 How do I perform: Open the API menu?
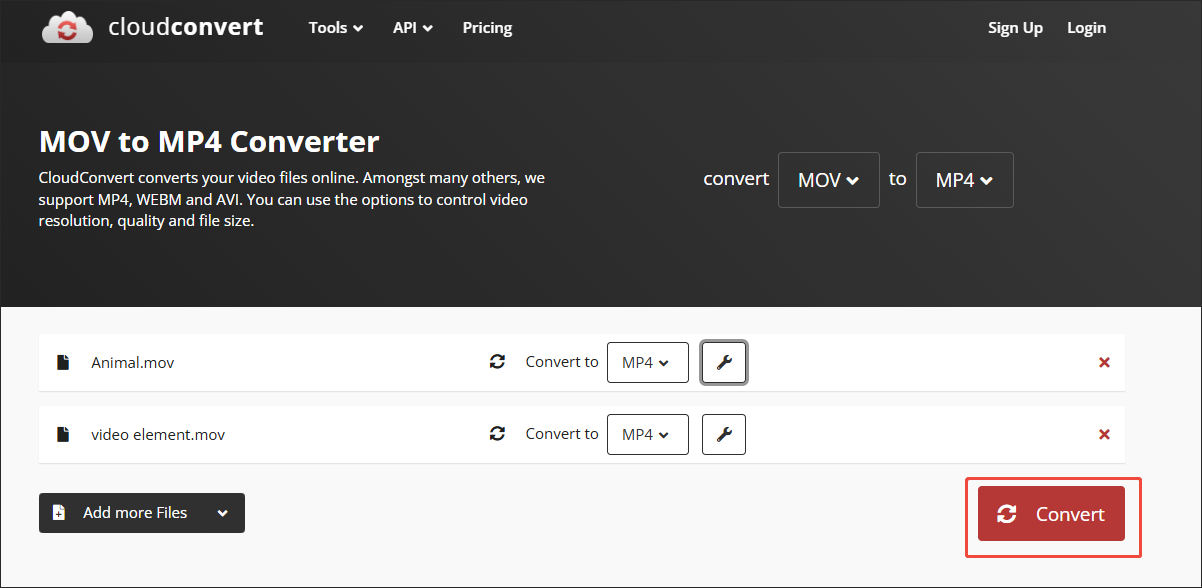point(412,28)
